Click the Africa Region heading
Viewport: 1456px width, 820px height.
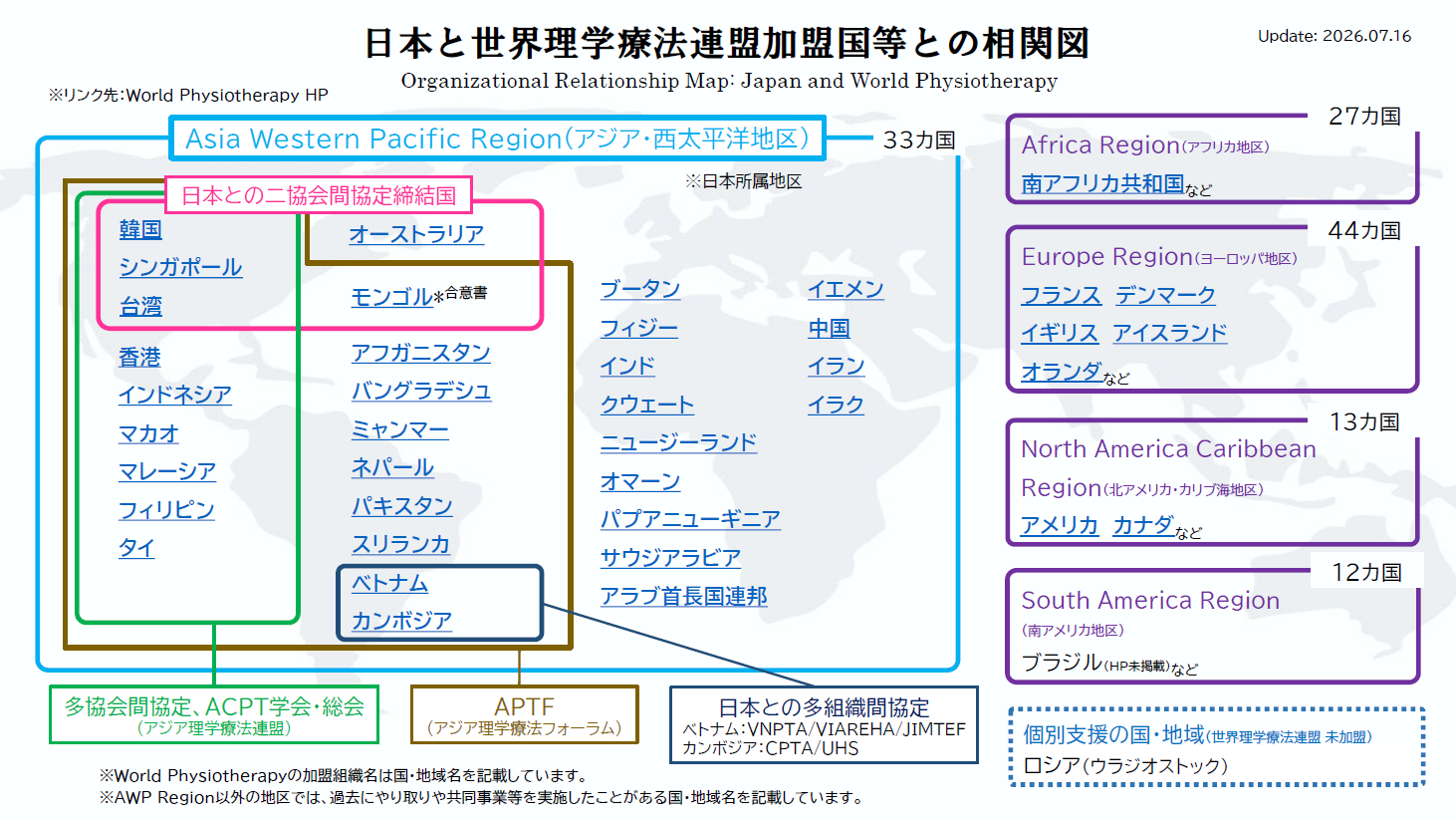coord(1145,145)
